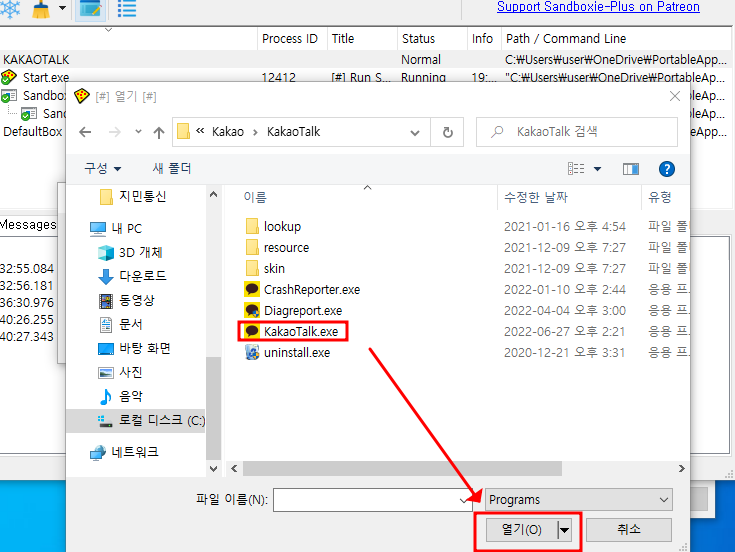Open 문서 in navigation pane
735x552 pixels.
coord(121,324)
